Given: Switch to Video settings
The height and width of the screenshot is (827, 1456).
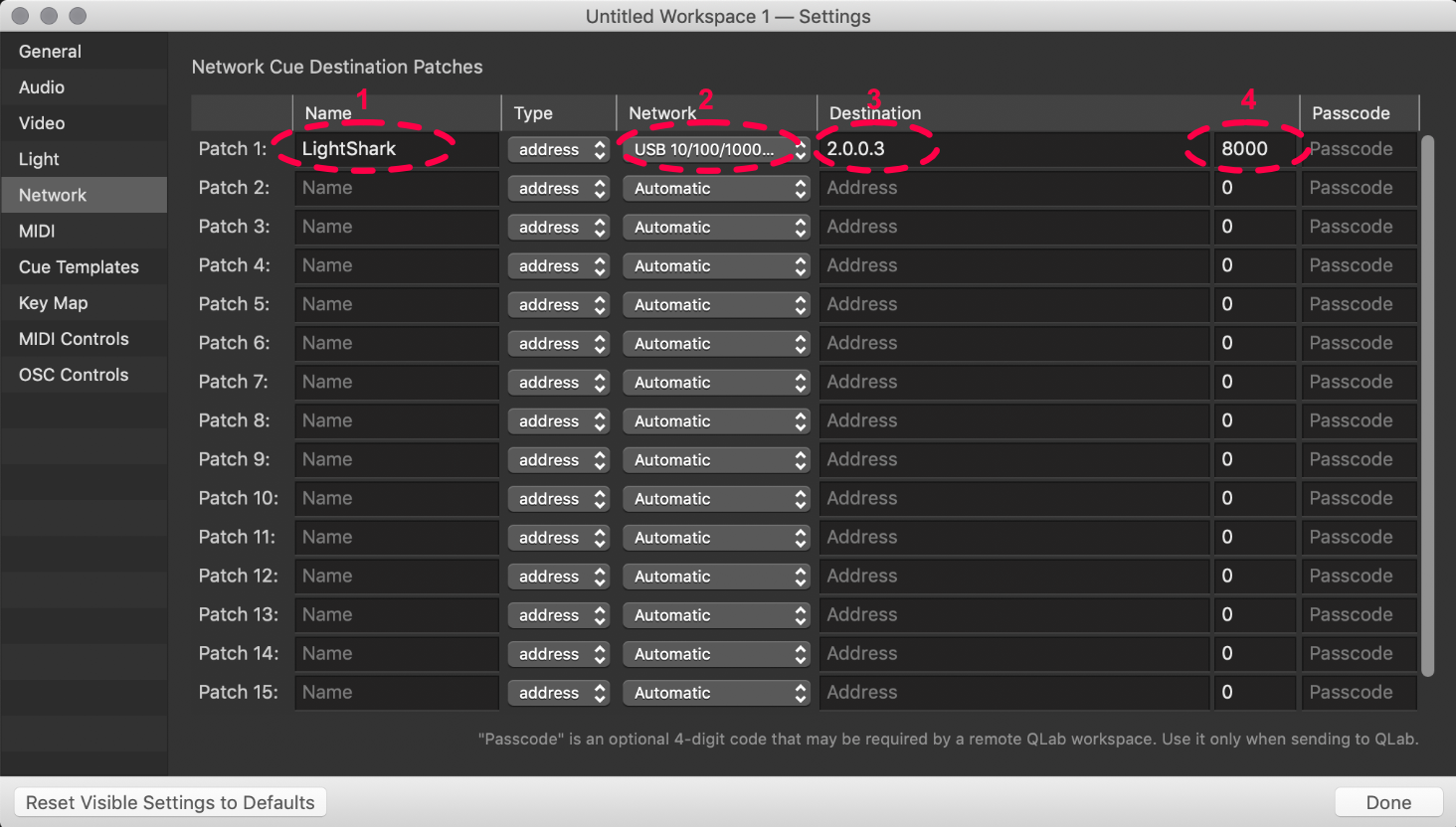Looking at the screenshot, I should pyautogui.click(x=84, y=123).
